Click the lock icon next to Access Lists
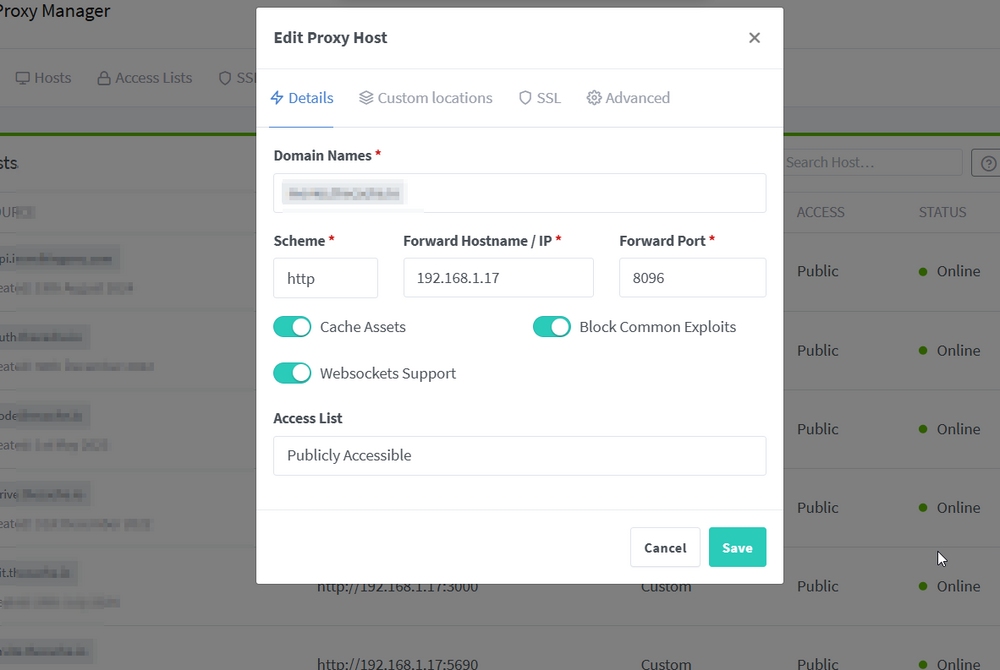This screenshot has height=670, width=1000. pos(104,78)
